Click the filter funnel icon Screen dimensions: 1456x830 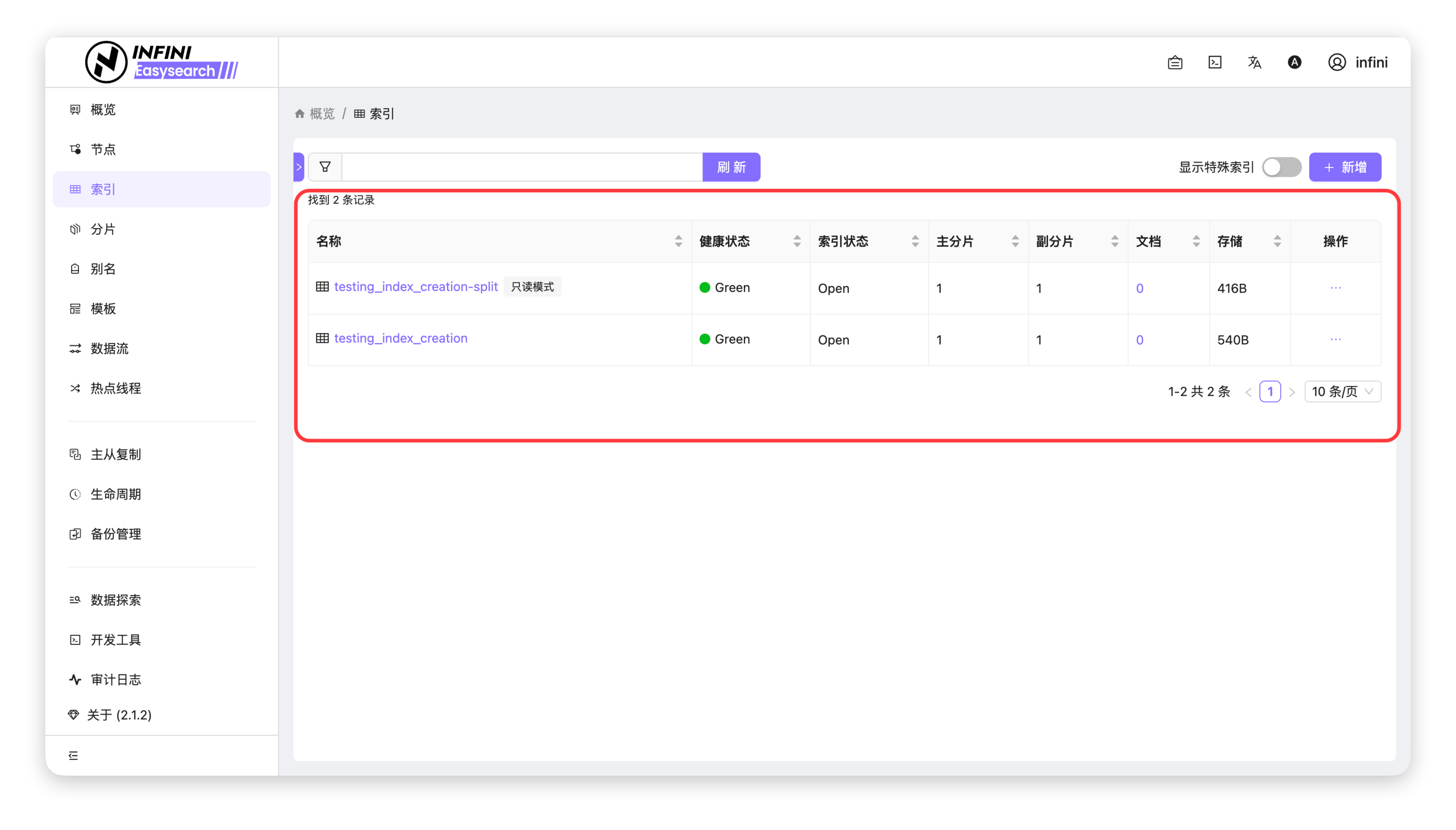(325, 167)
